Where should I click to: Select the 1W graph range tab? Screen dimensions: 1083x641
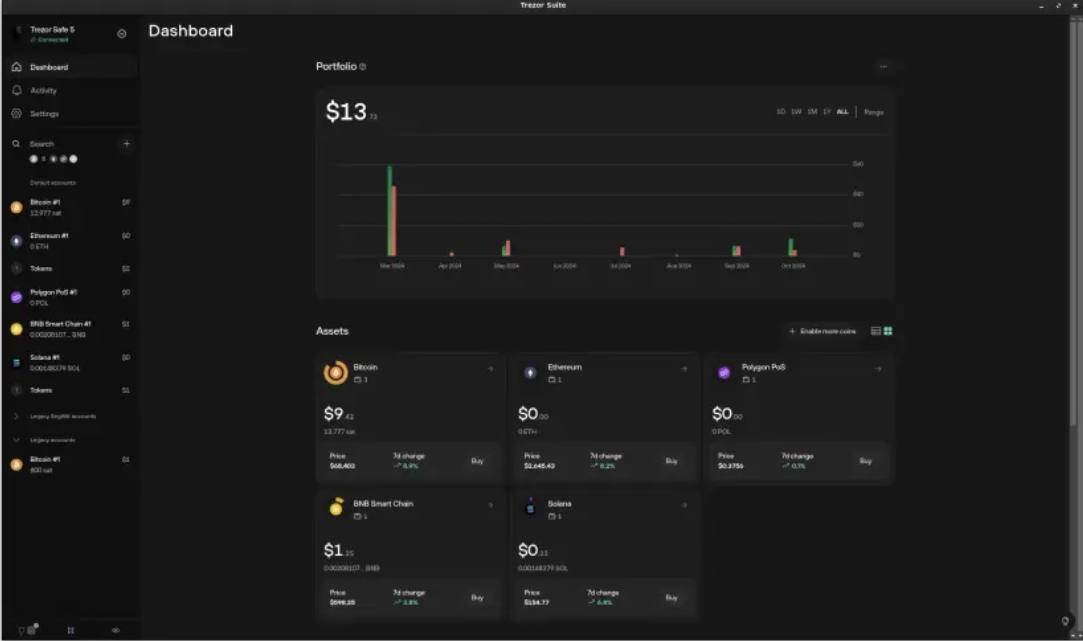tap(796, 112)
